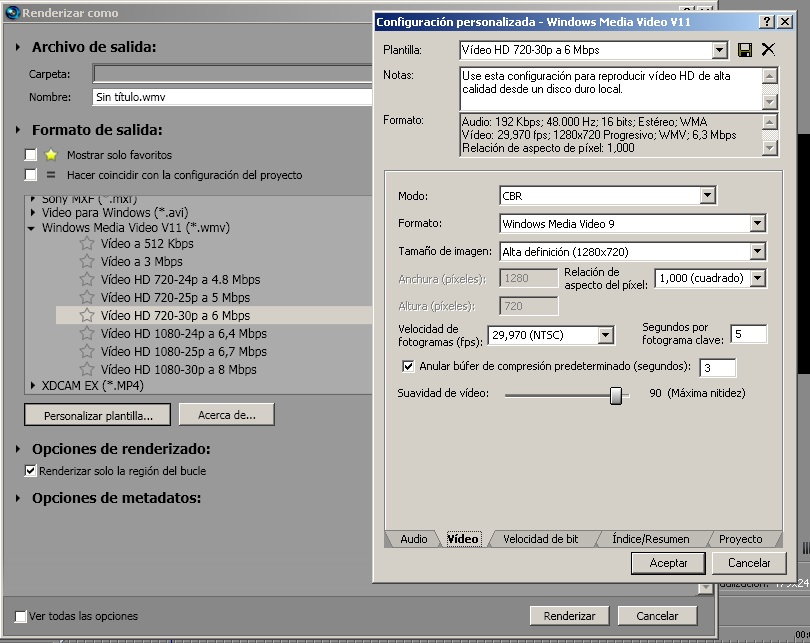Select the Vídeo HD 1080-25p a 6,7 Mbps template
The width and height of the screenshot is (810, 643).
coord(183,351)
